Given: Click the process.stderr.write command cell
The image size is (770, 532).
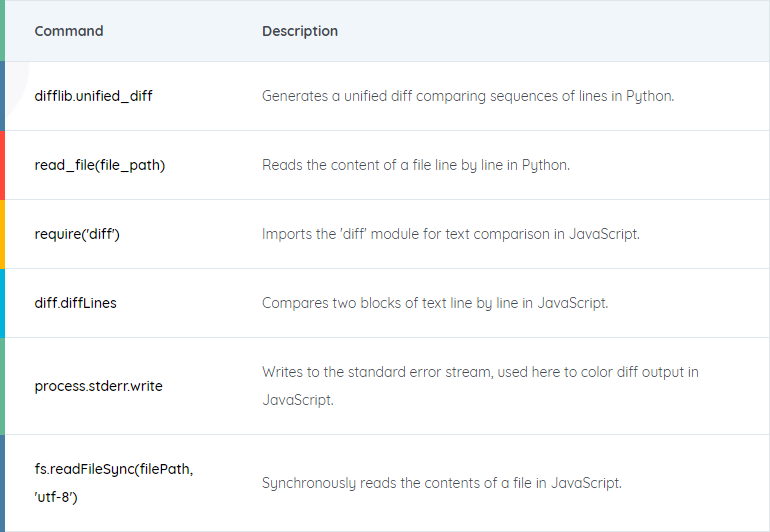Looking at the screenshot, I should pyautogui.click(x=98, y=386).
